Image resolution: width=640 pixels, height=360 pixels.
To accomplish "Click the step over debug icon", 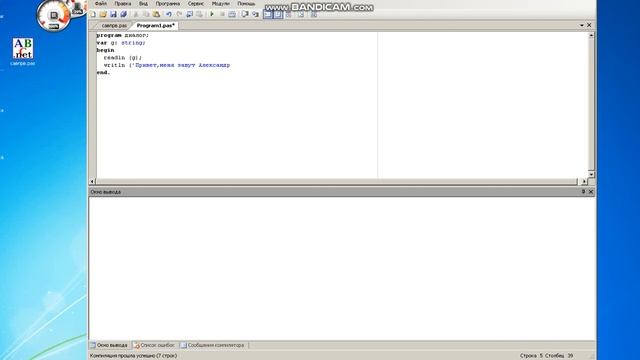I will click(x=245, y=14).
